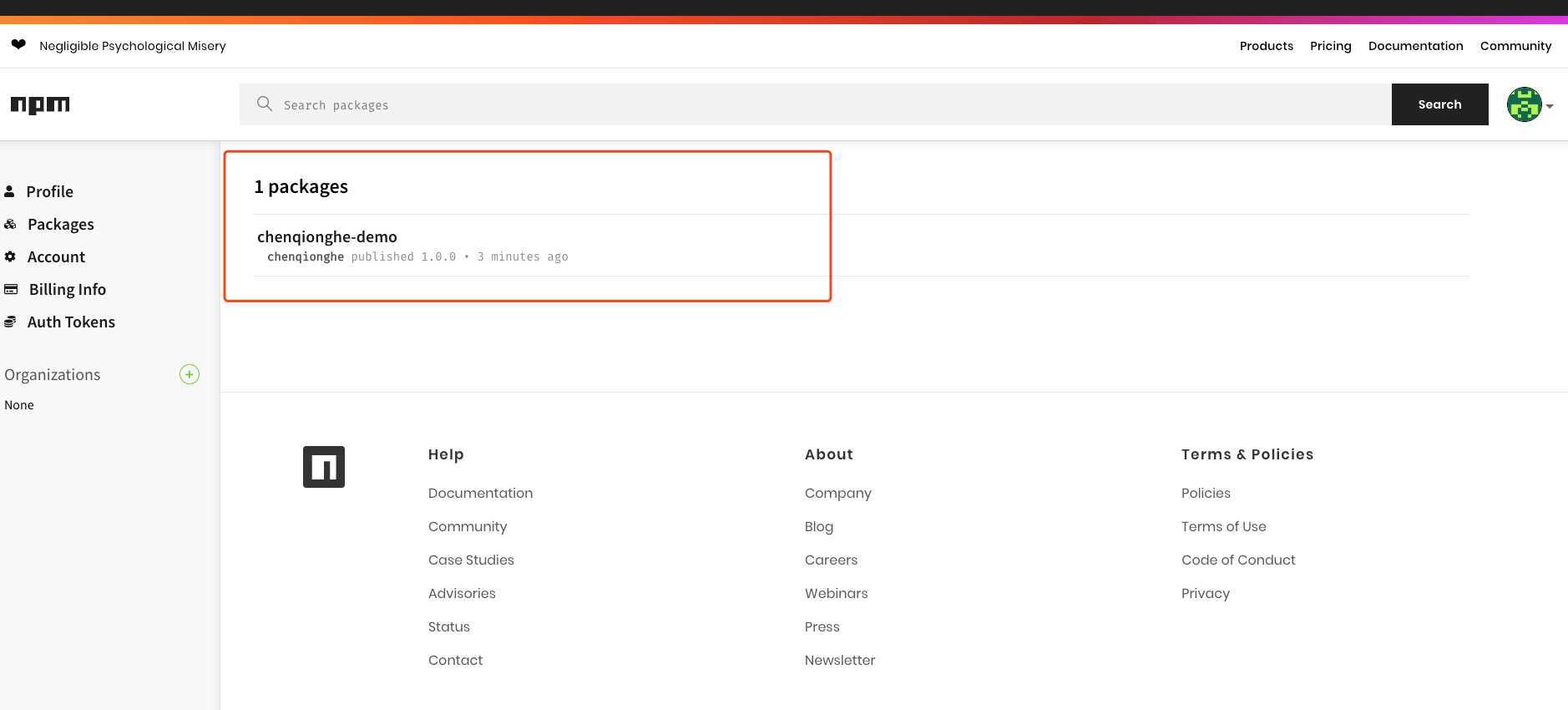
Task: Open Terms of Use footer link
Action: (1224, 526)
